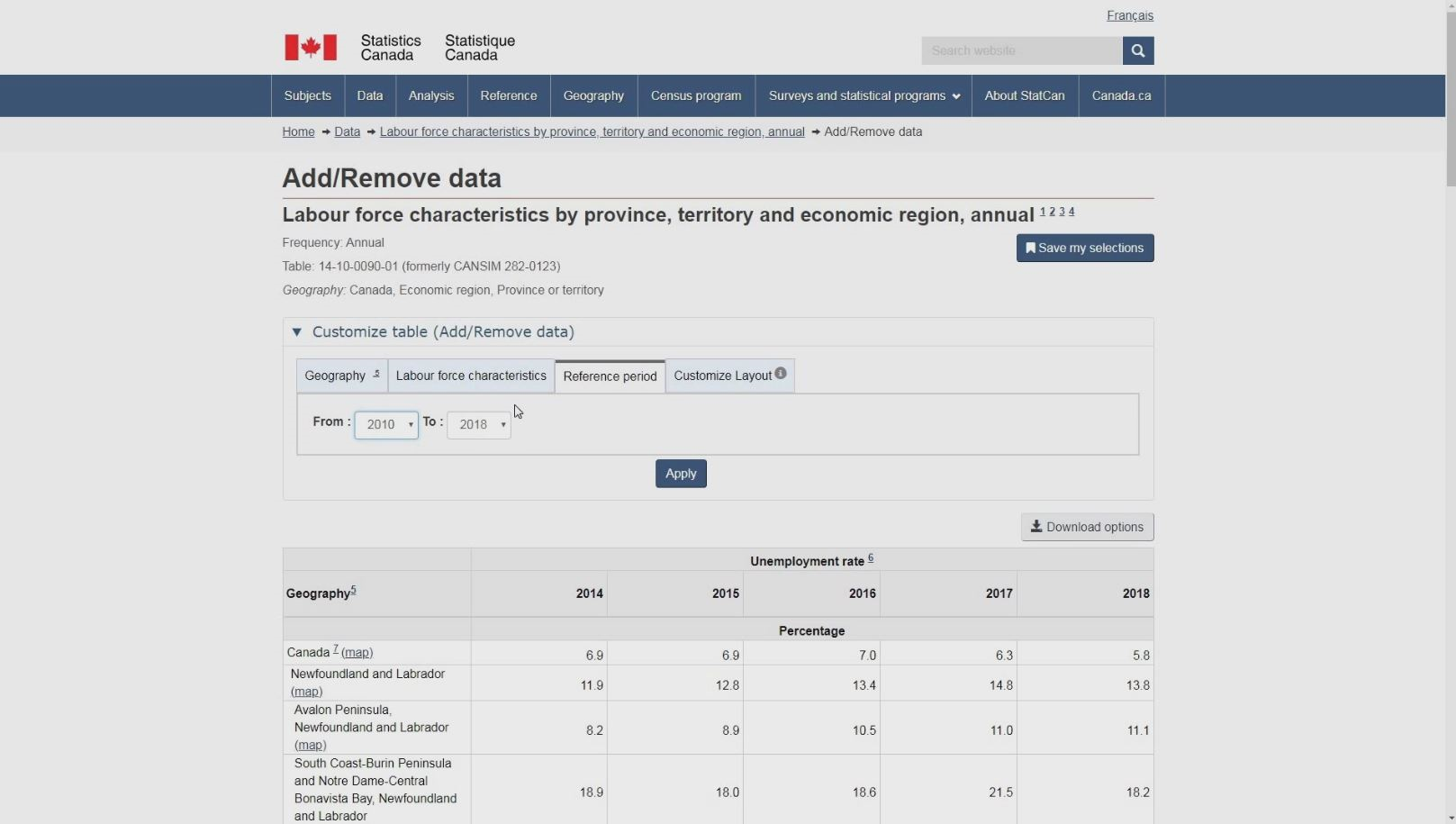
Task: Click footnote 6 beside Unemployment rate
Action: [871, 558]
